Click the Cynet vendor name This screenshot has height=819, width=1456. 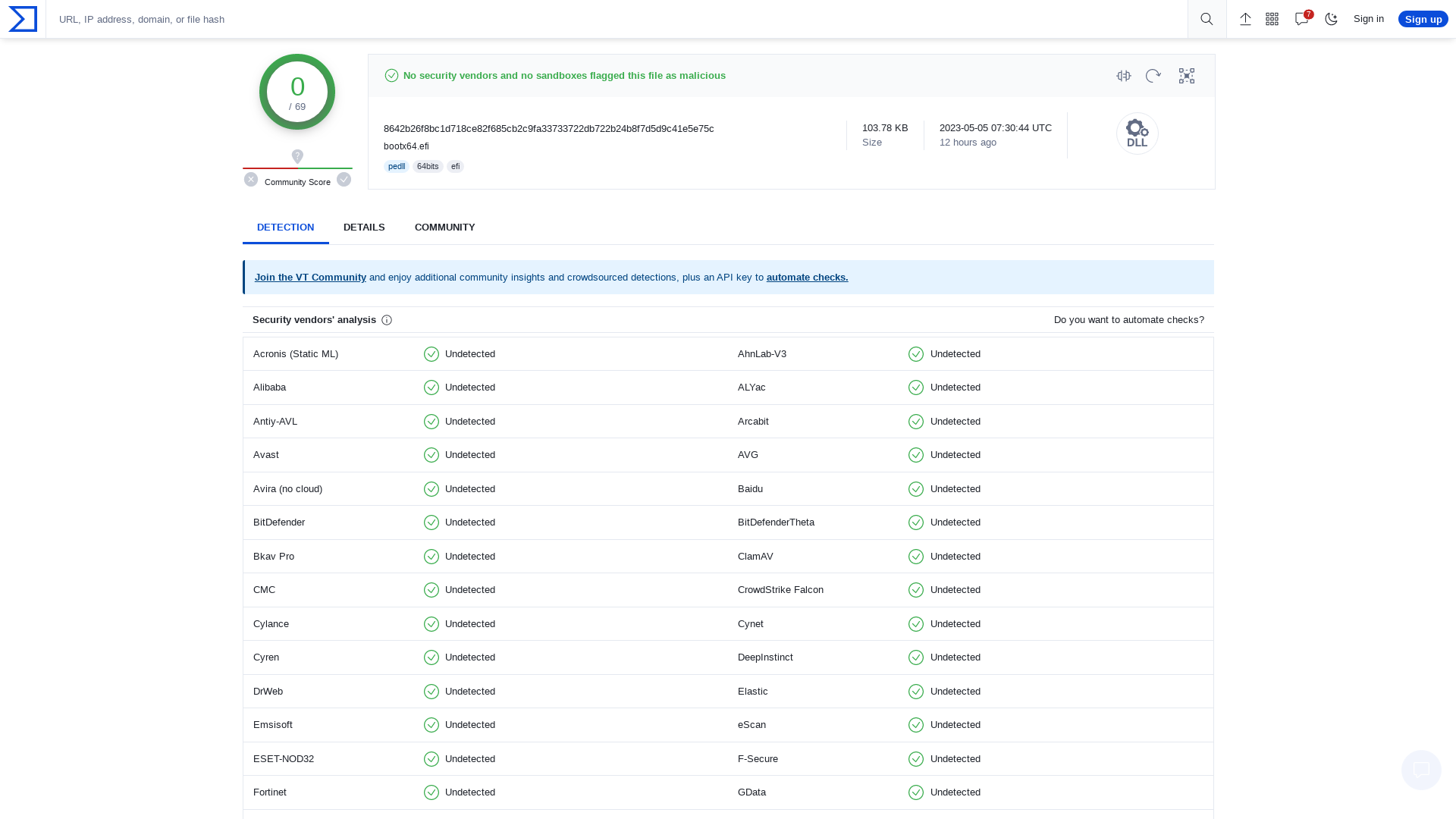coord(751,624)
